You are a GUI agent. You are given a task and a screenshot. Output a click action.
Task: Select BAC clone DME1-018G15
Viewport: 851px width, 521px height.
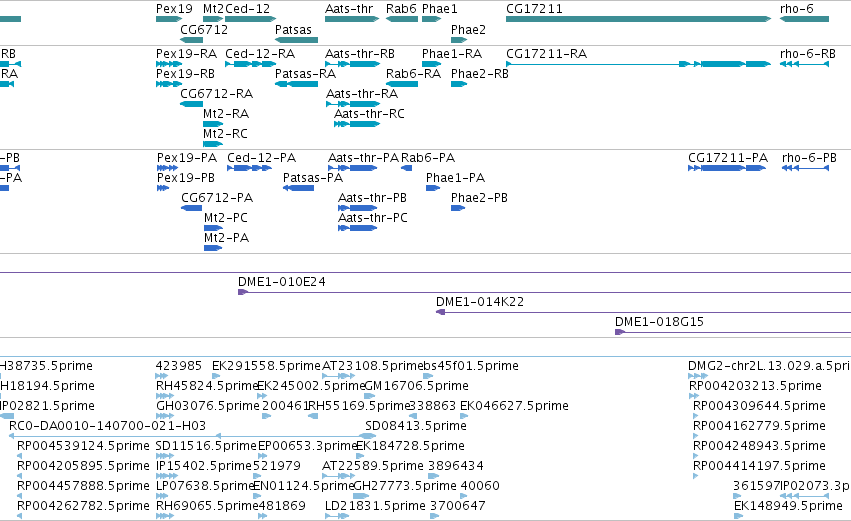pos(659,322)
